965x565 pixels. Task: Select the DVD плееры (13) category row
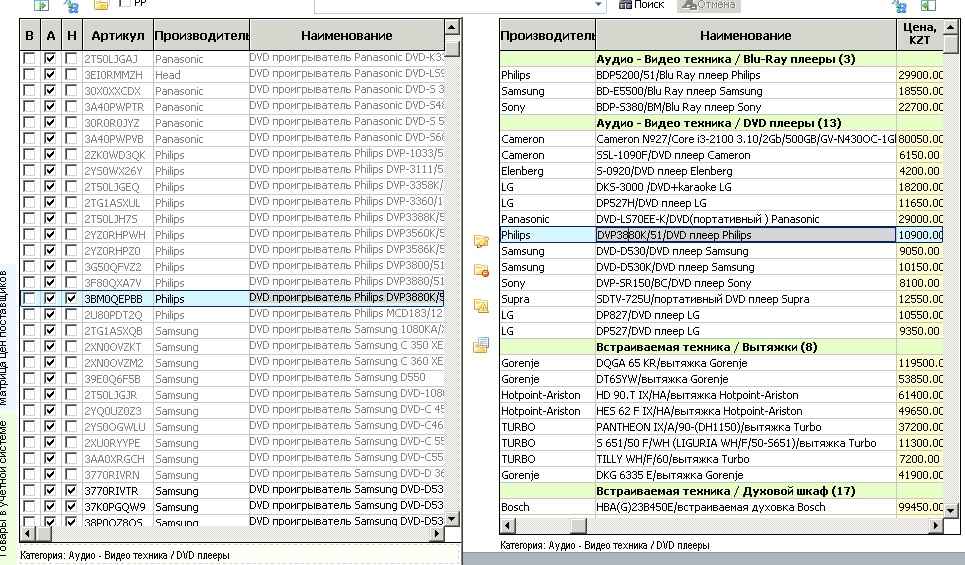721,123
